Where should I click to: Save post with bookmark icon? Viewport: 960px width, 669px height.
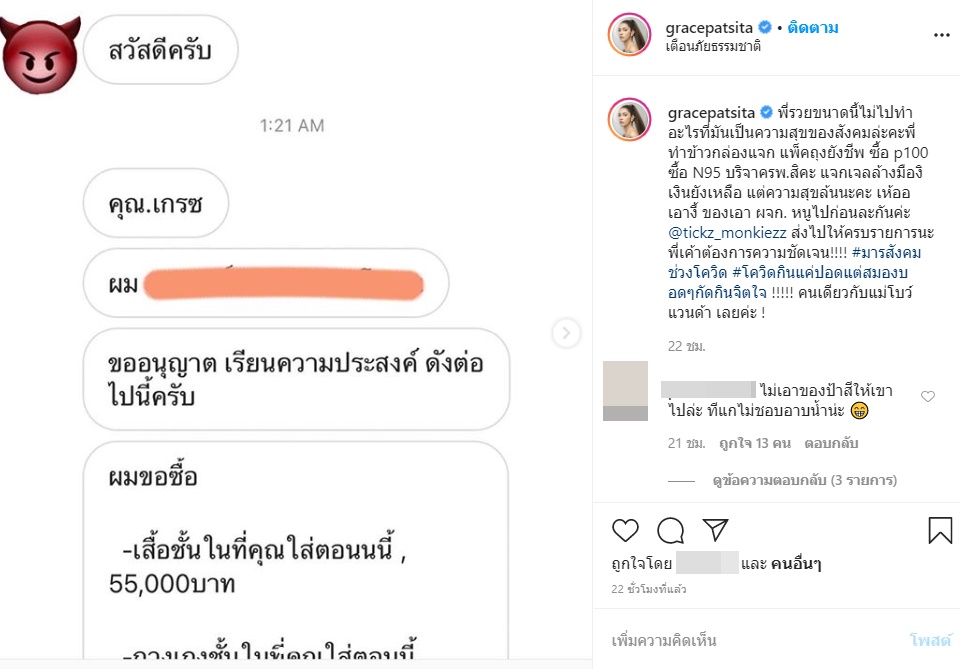[940, 530]
